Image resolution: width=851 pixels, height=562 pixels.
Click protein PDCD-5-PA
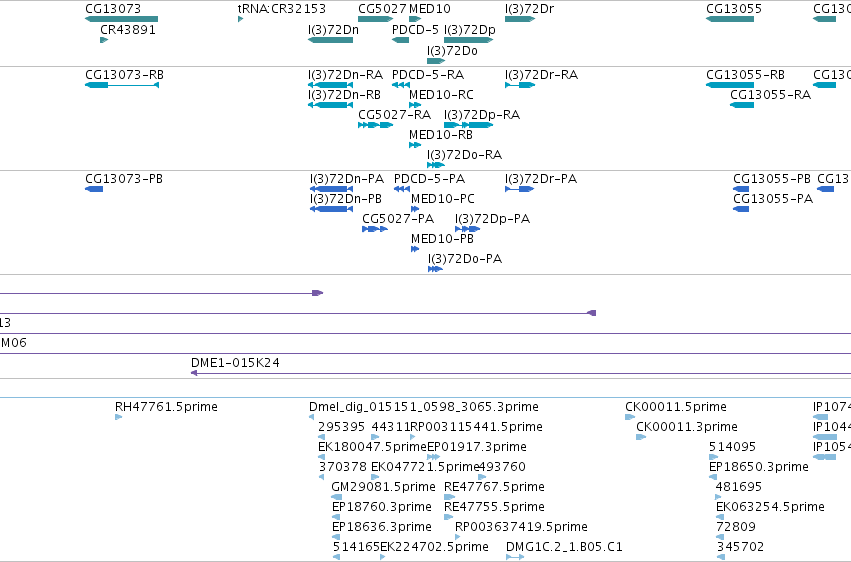click(402, 189)
